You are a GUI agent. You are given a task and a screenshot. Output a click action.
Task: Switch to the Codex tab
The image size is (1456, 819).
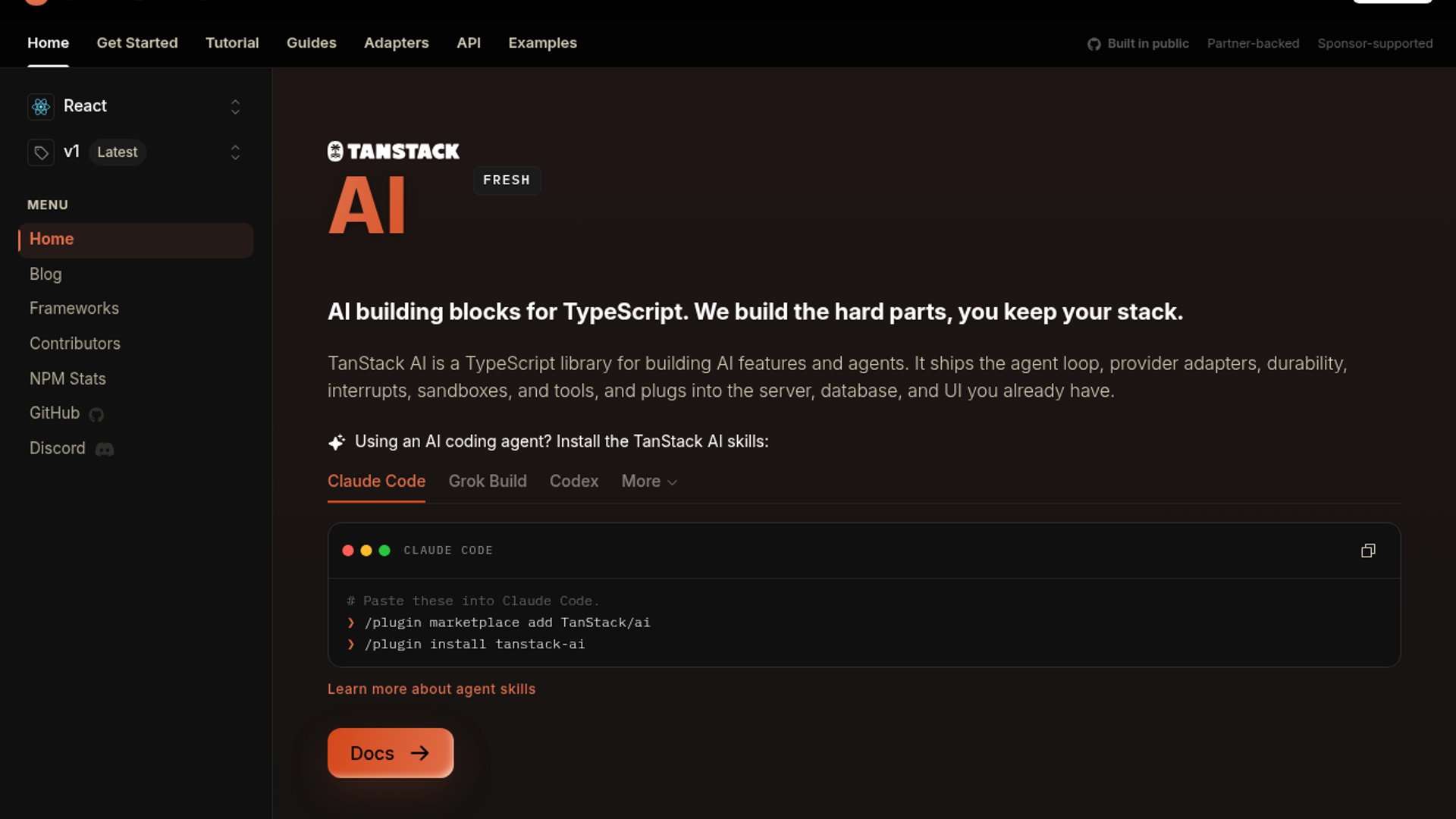click(x=574, y=482)
